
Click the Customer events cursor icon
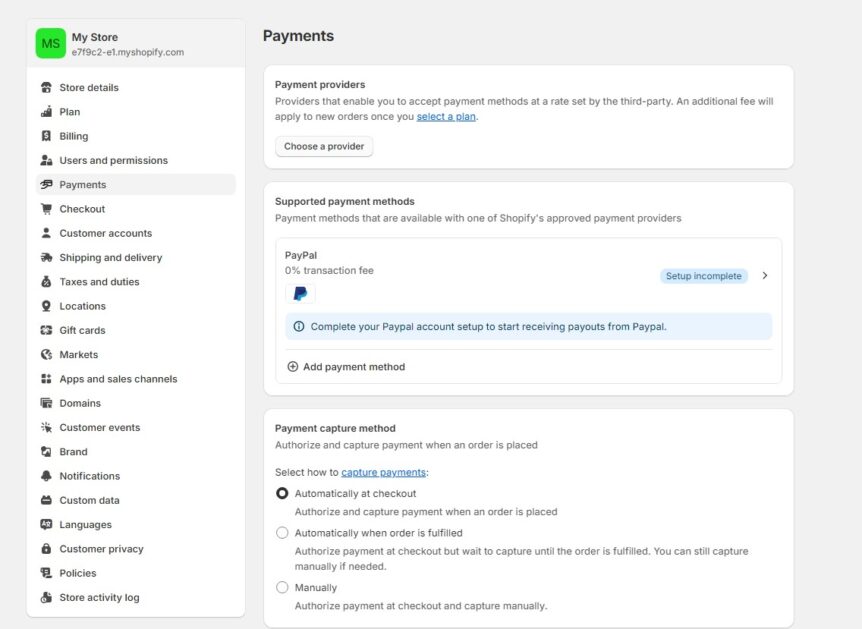(46, 427)
